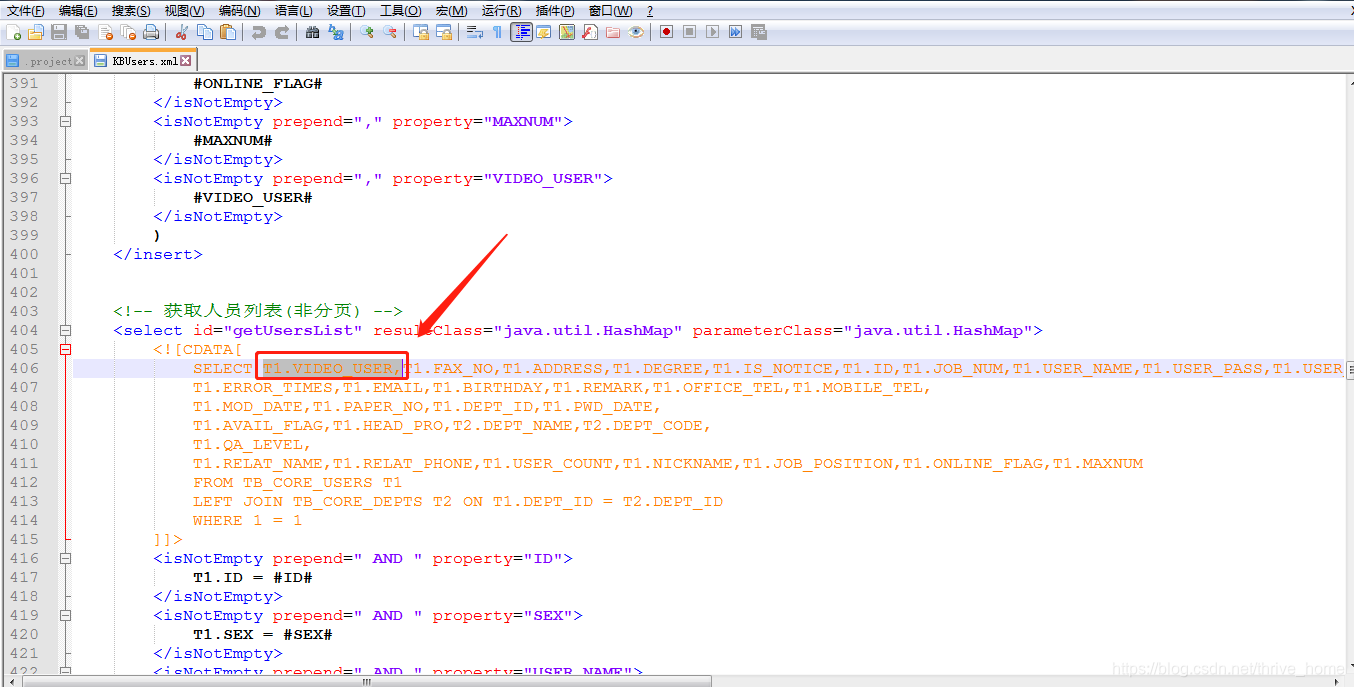Create a new file from toolbar

tap(13, 32)
